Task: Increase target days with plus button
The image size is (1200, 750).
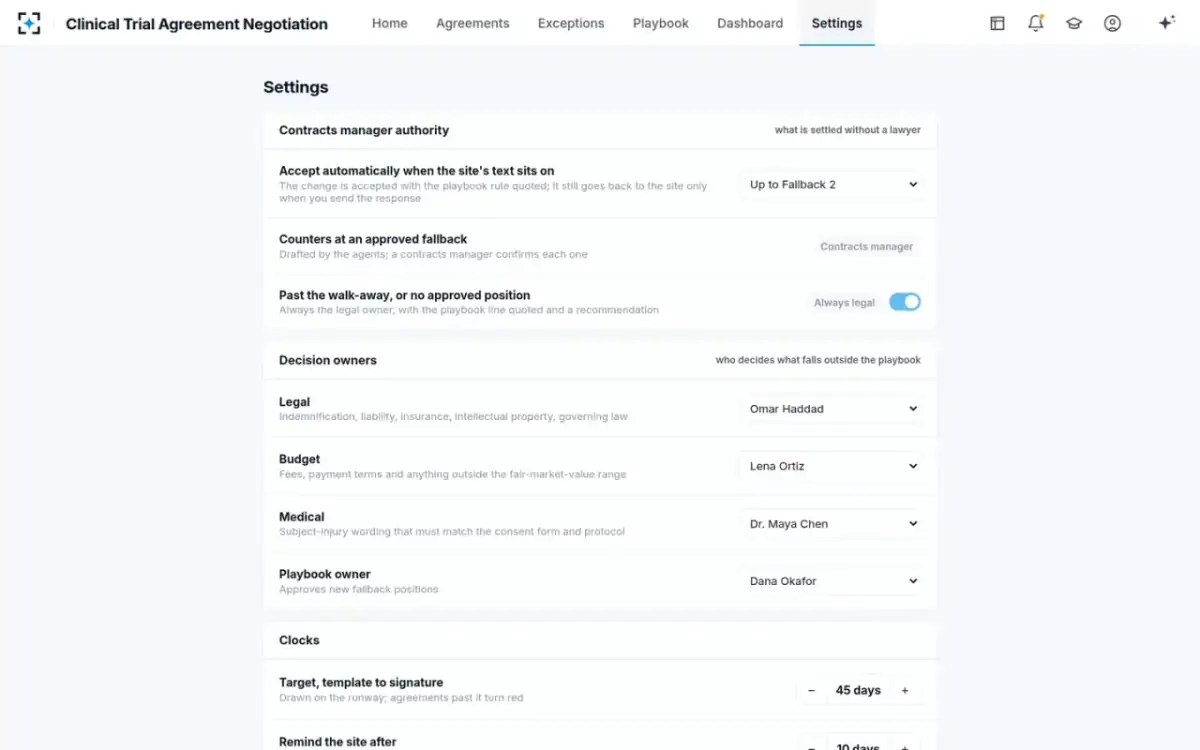Action: (905, 691)
